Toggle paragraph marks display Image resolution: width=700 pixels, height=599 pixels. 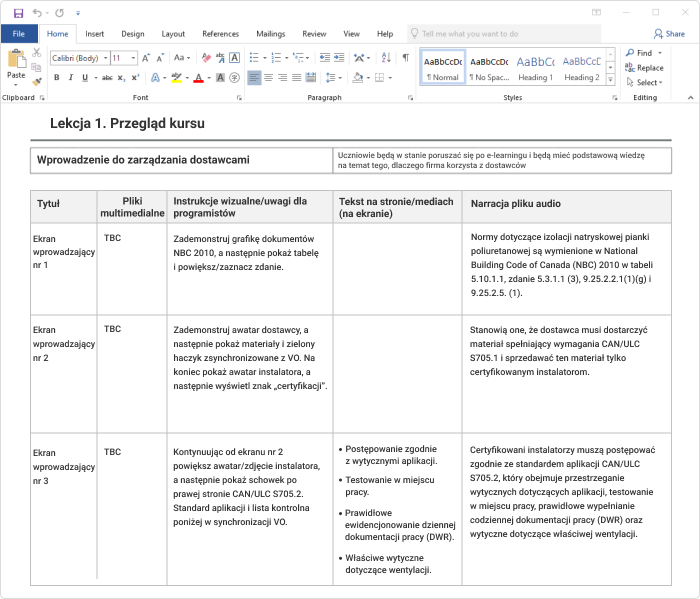405,58
